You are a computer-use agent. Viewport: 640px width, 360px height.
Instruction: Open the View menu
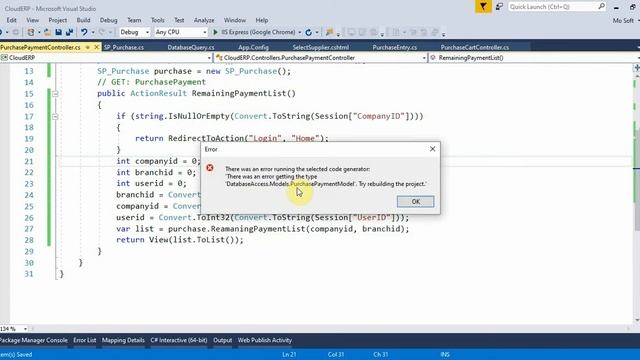click(33, 20)
